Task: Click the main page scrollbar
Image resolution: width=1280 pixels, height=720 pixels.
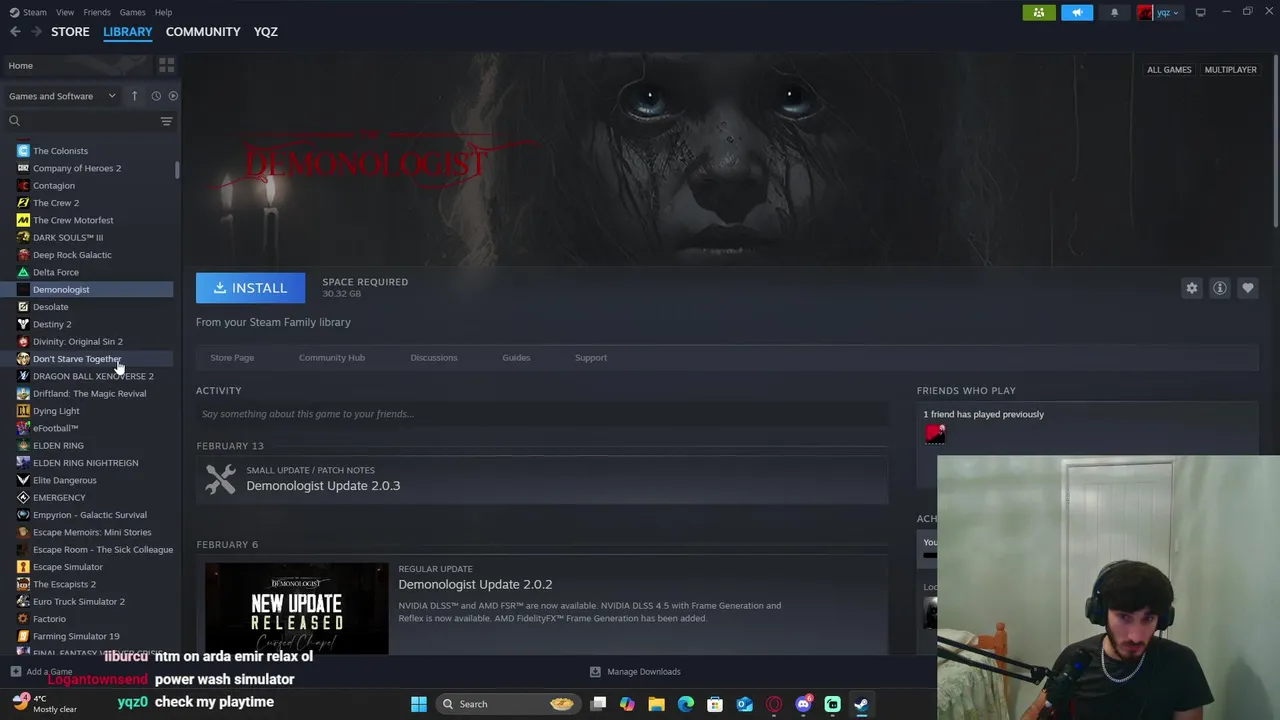Action: (1276, 140)
